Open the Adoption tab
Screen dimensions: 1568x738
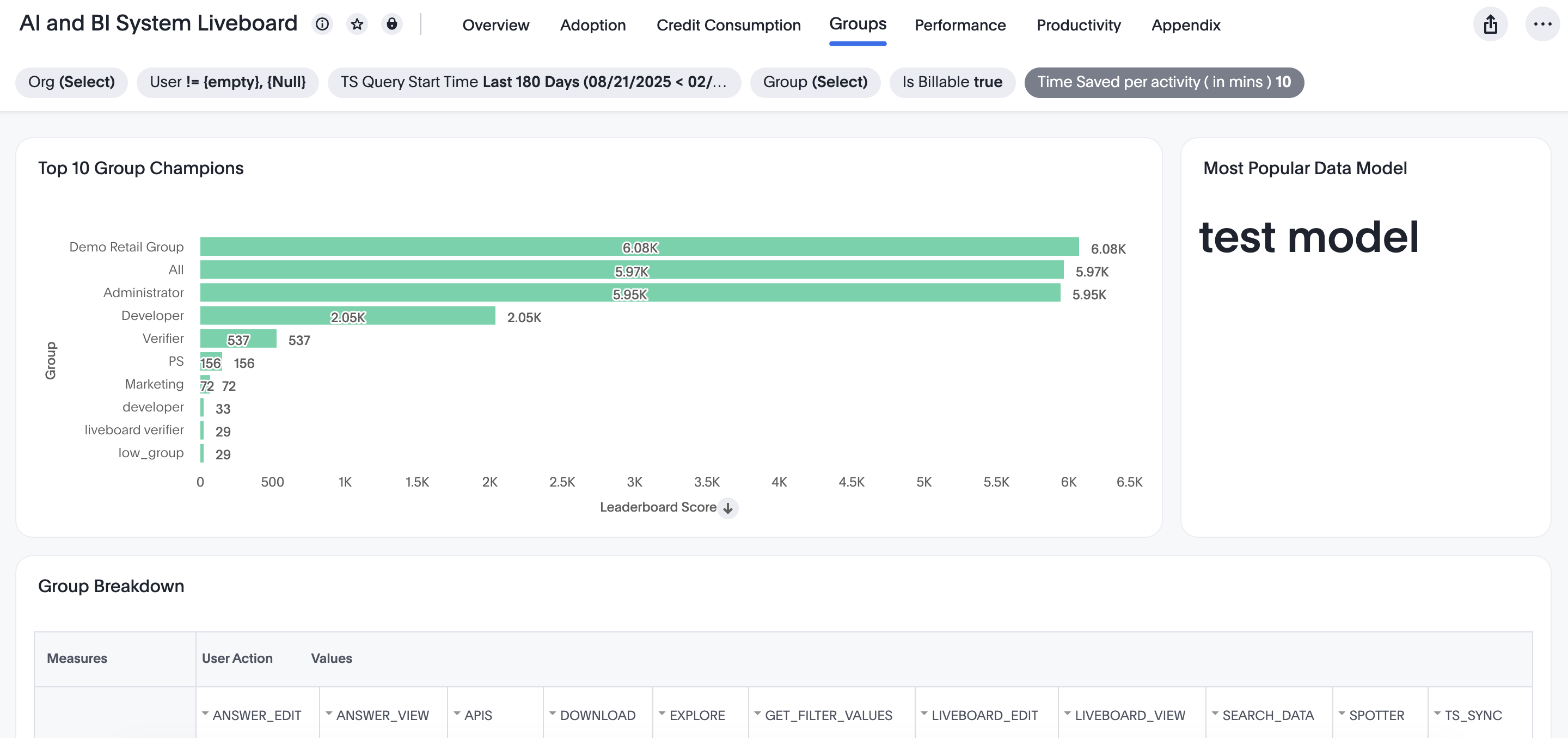point(593,25)
